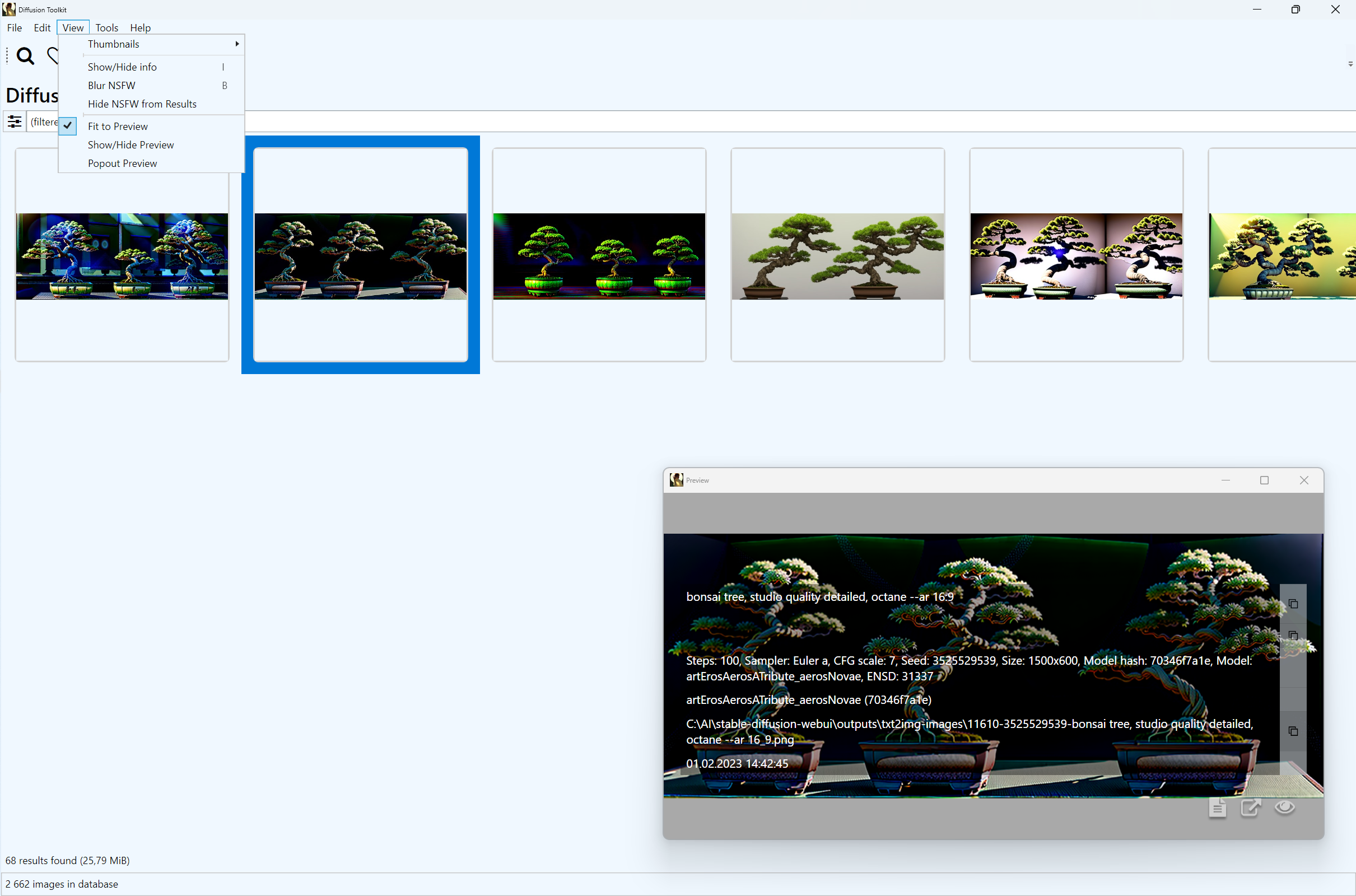This screenshot has height=896, width=1356.
Task: Select Popout Preview from the View menu
Action: pyautogui.click(x=122, y=164)
